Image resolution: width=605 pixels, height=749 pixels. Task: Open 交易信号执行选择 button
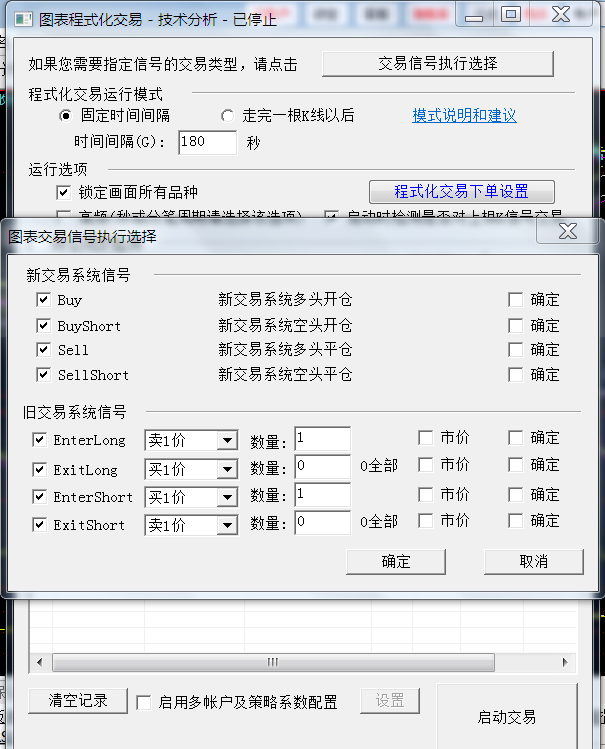[437, 63]
